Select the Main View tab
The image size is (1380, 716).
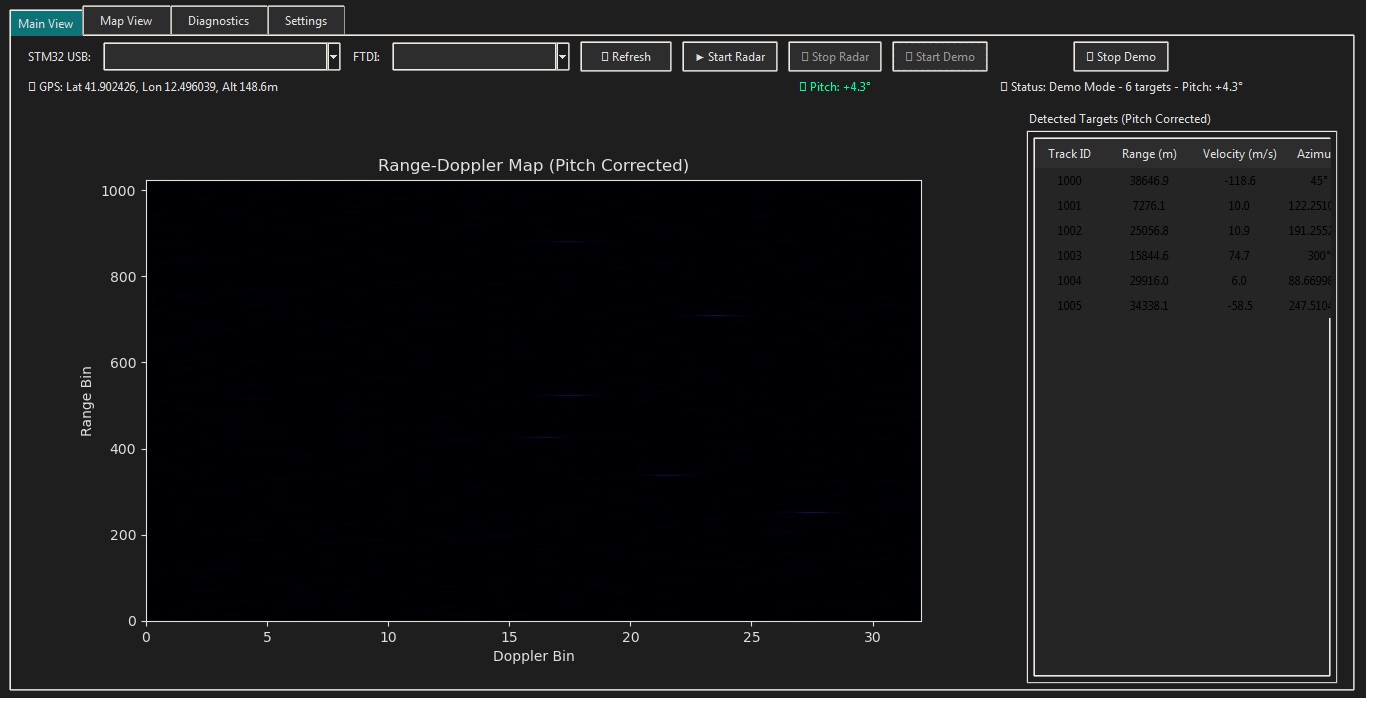click(x=46, y=23)
